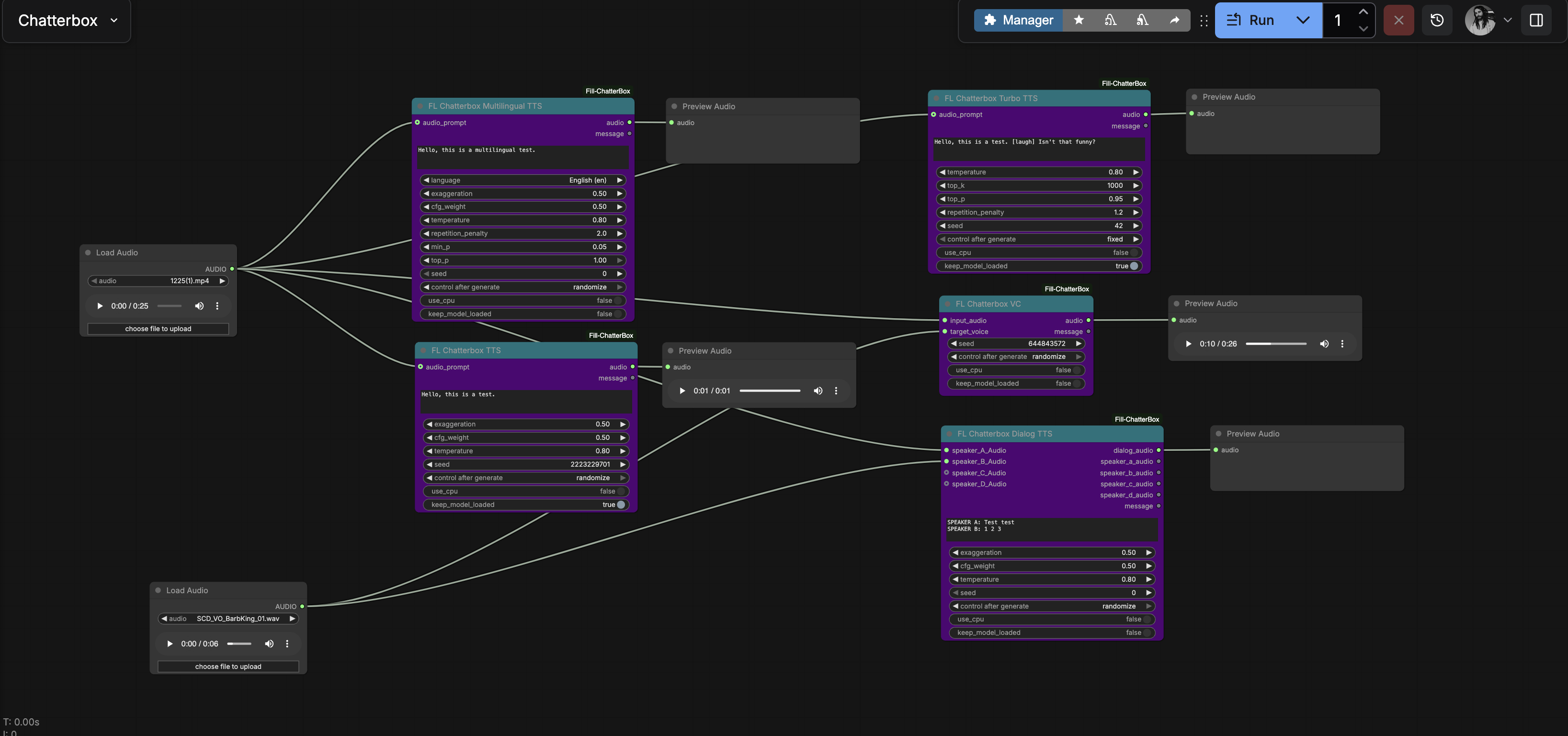Click the Multilingual TTS Fill-ChatterBox badge
Image resolution: width=1568 pixels, height=736 pixels.
(x=607, y=92)
